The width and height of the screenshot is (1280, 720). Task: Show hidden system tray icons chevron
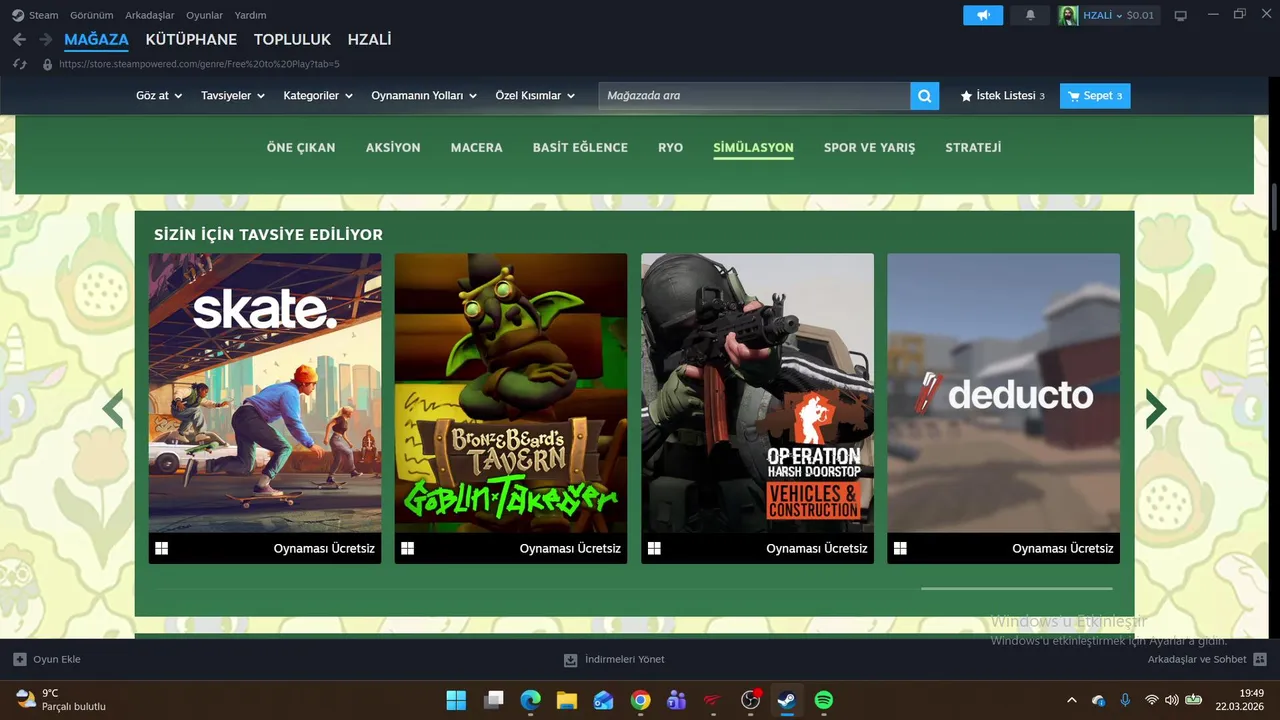click(1072, 700)
